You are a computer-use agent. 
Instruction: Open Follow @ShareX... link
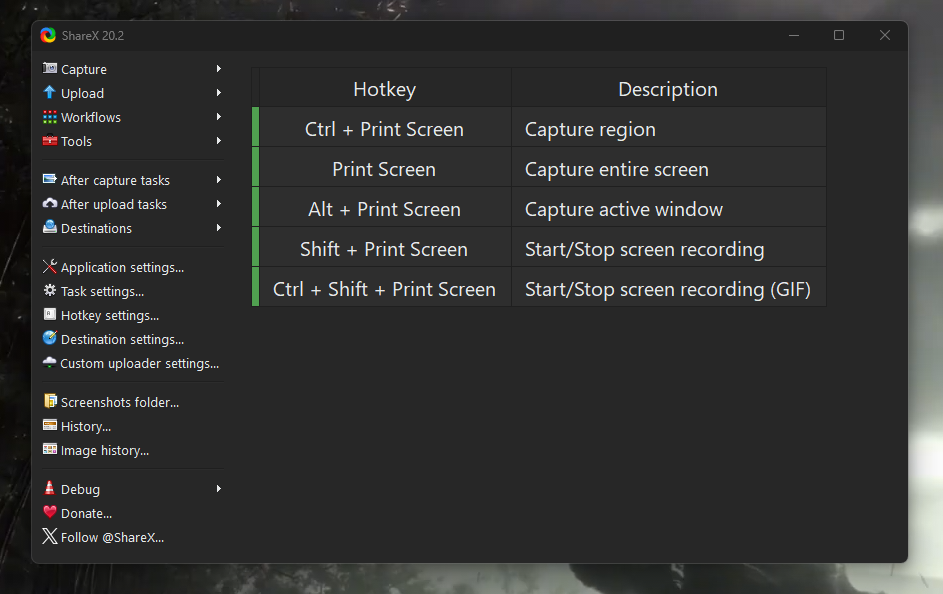[x=132, y=537]
